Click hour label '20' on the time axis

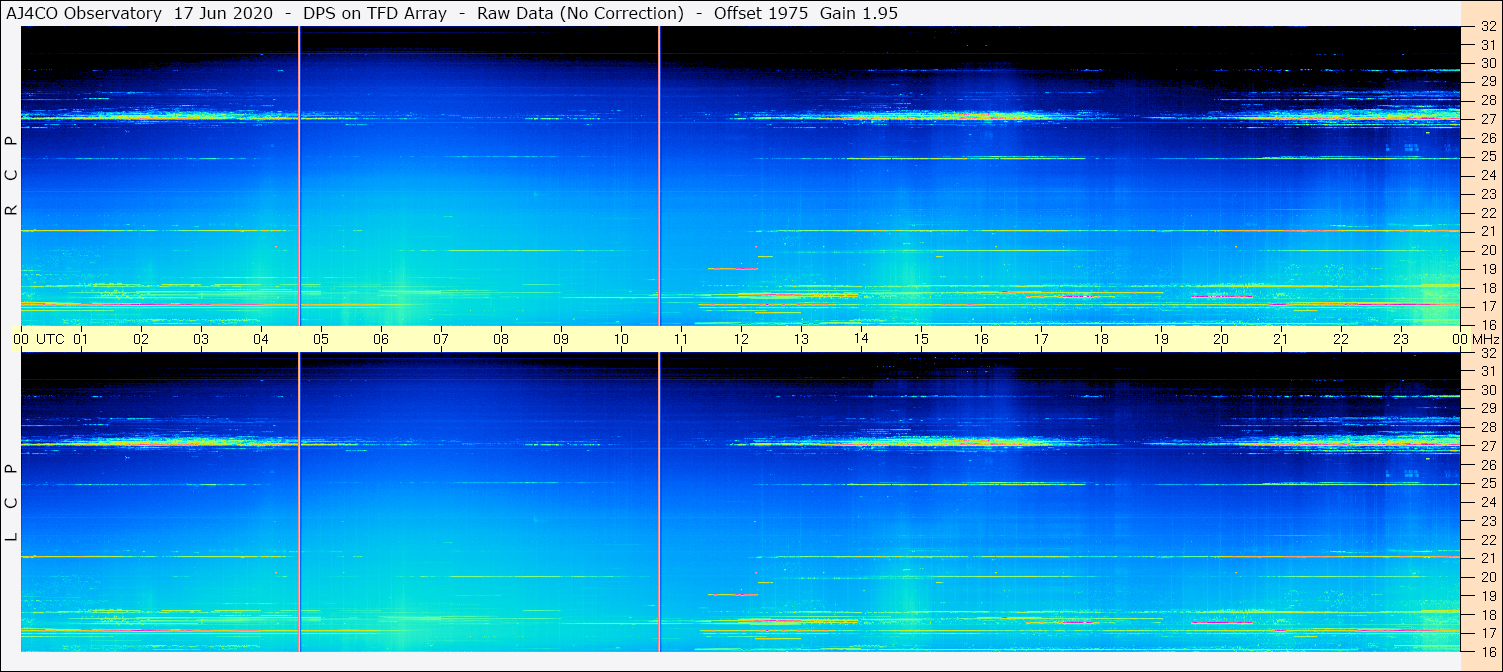(1221, 339)
